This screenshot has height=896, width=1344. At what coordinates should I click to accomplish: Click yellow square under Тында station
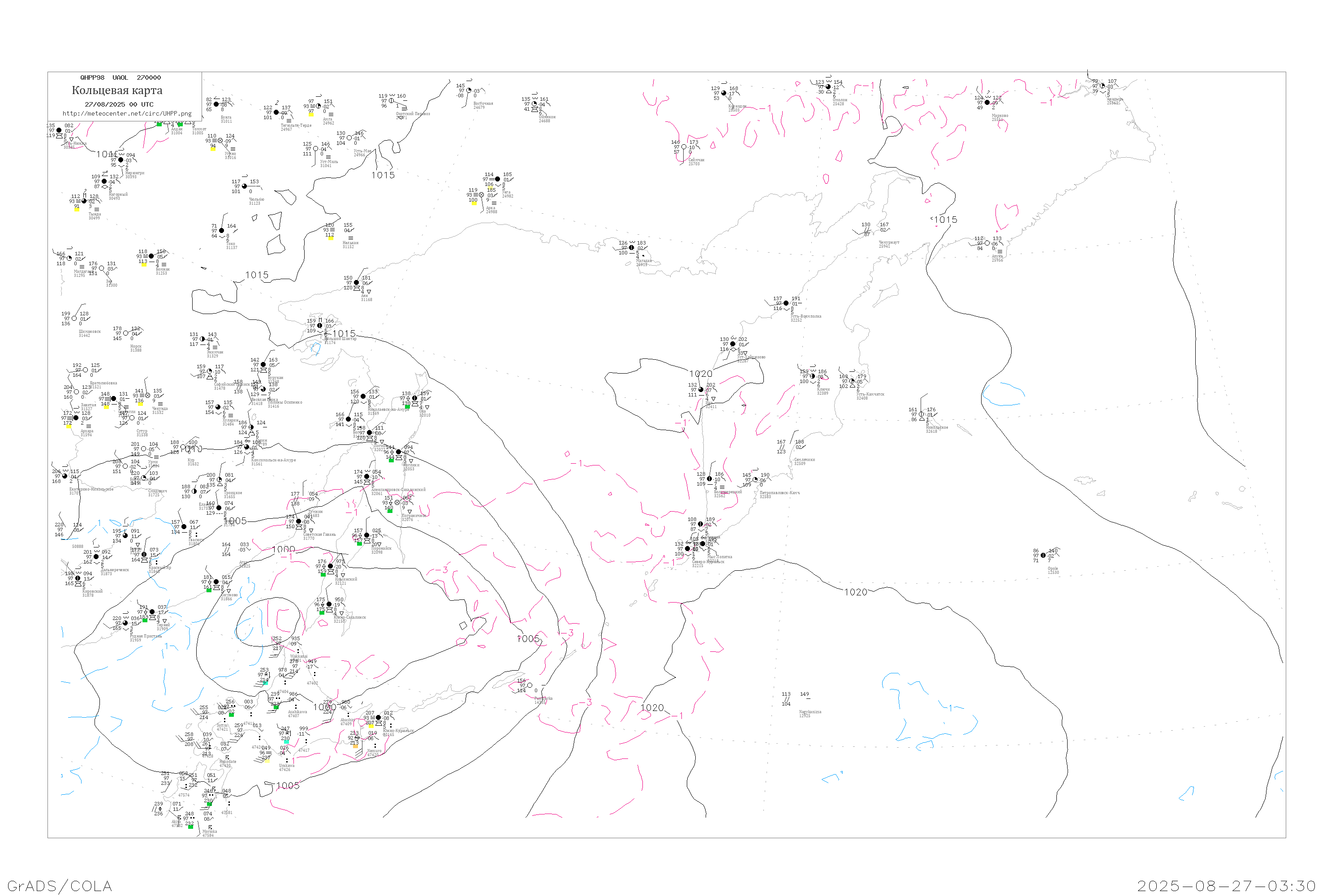[77, 209]
